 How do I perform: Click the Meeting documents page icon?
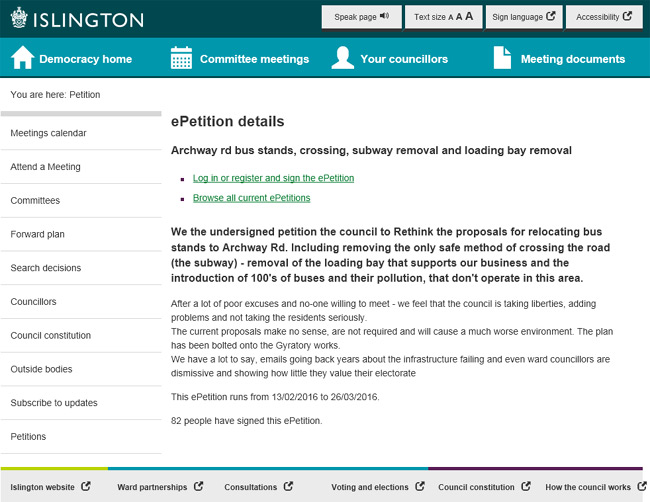pyautogui.click(x=503, y=59)
